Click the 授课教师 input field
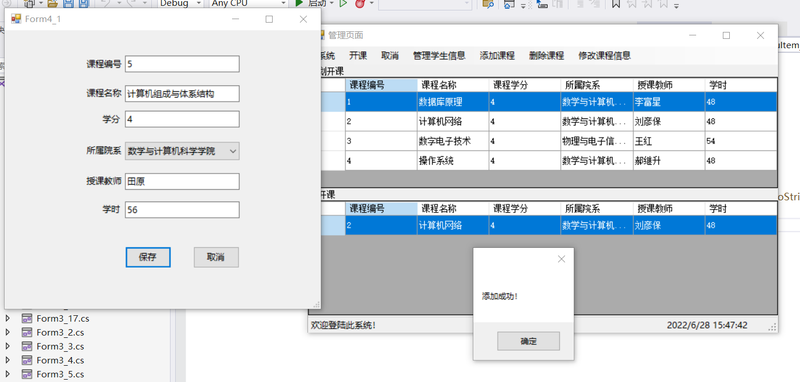 click(182, 181)
